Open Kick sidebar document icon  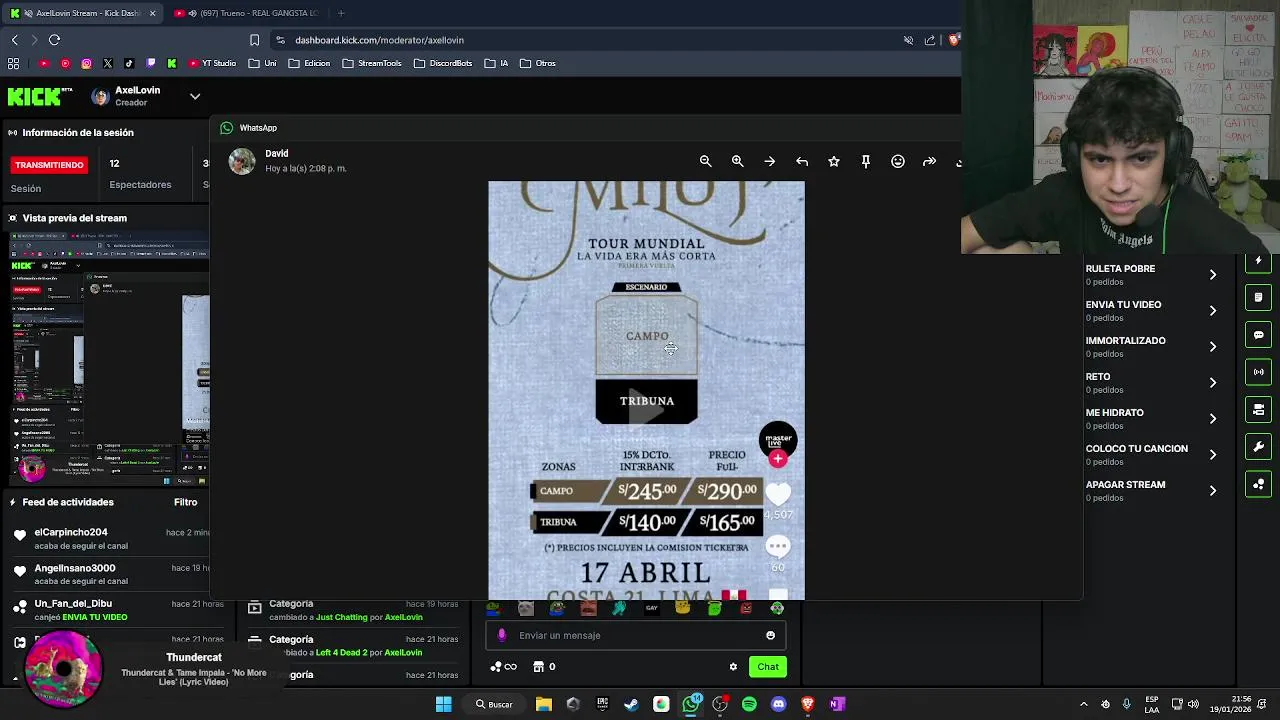click(x=1259, y=298)
